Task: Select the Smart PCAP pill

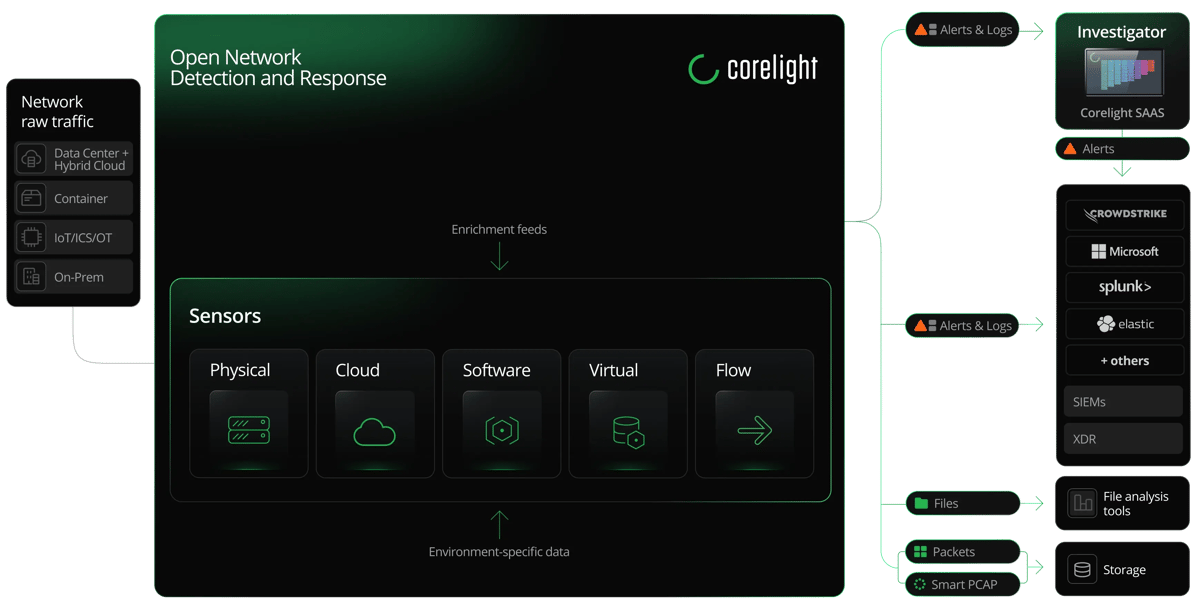Action: tap(962, 584)
